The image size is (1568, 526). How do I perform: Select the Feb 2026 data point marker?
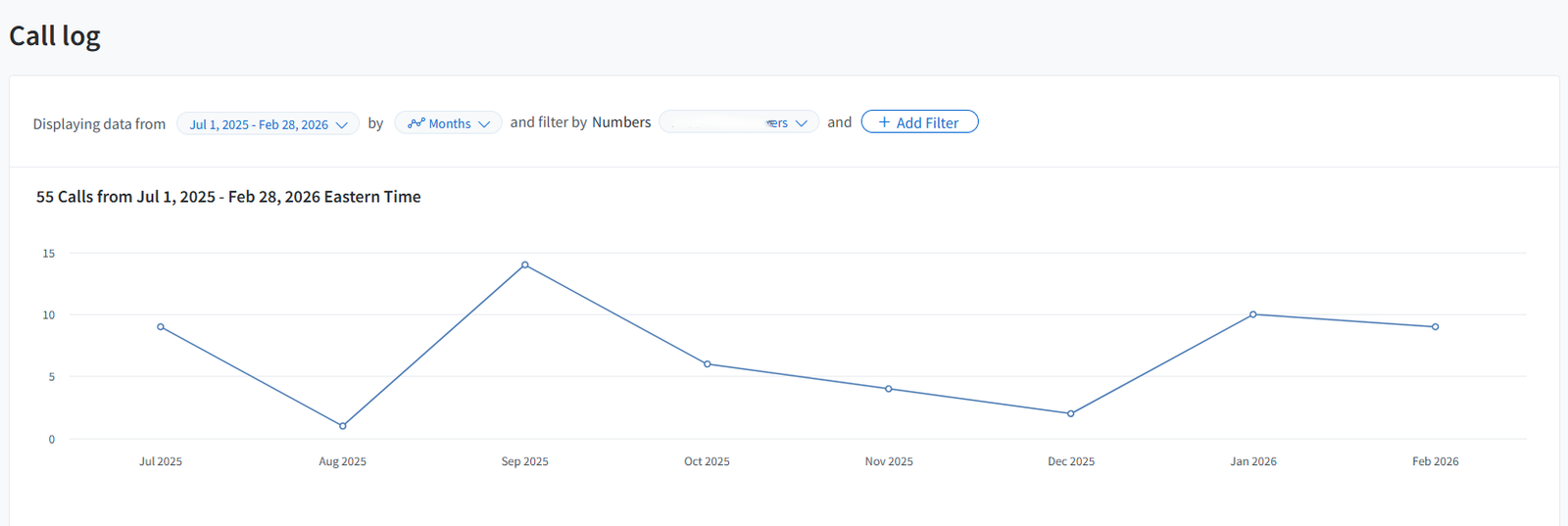coord(1436,327)
